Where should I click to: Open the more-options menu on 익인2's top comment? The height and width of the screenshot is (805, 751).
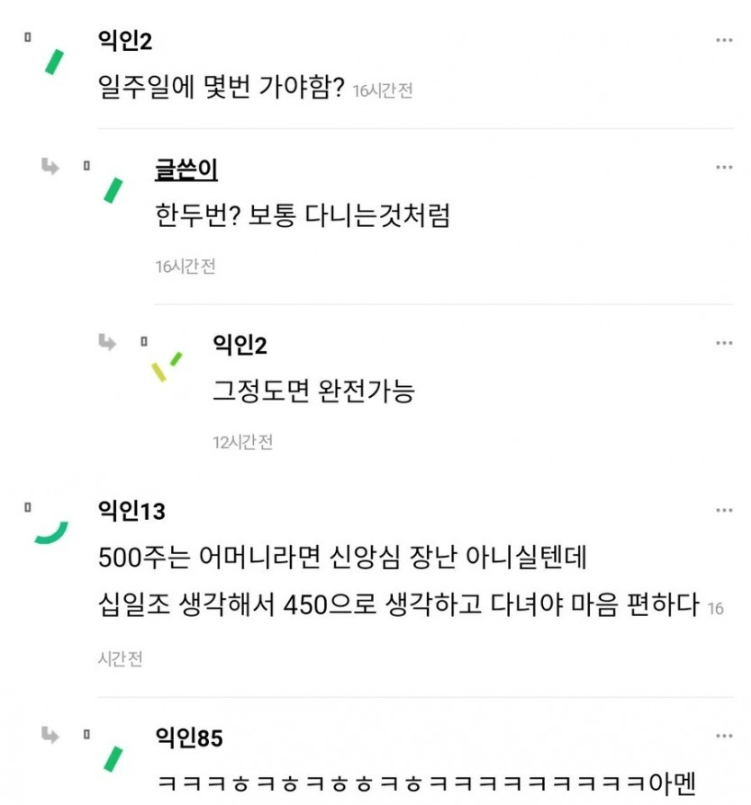pyautogui.click(x=724, y=41)
